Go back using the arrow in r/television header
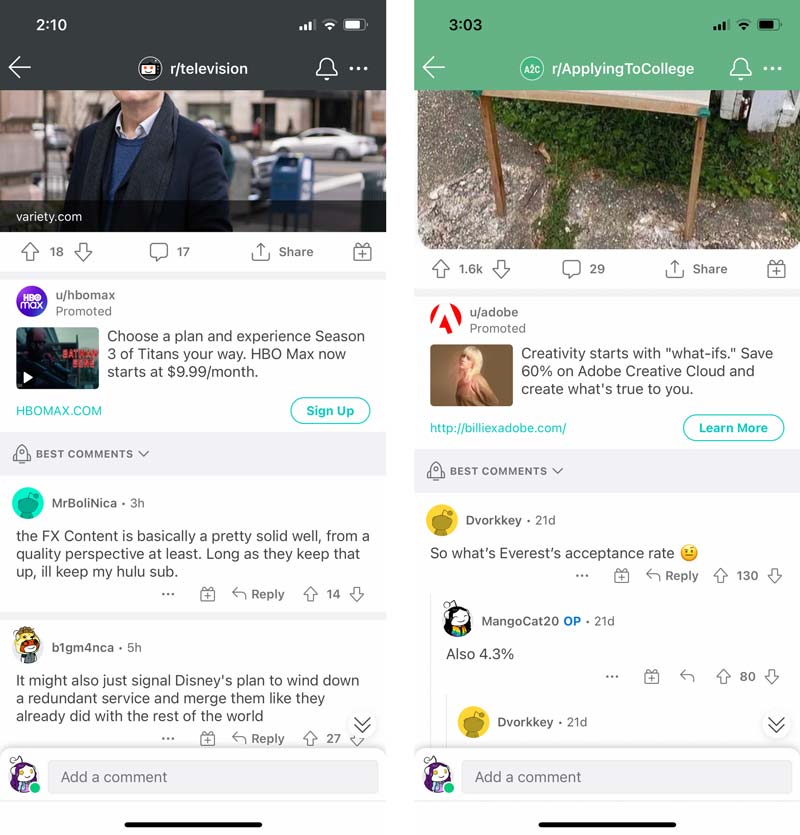The height and width of the screenshot is (835, 800). point(20,68)
